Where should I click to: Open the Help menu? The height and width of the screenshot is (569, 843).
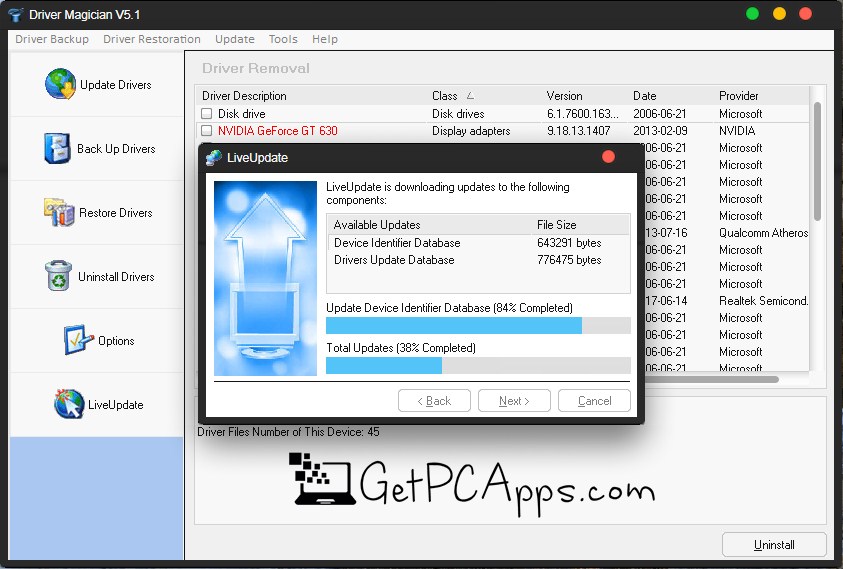tap(325, 39)
